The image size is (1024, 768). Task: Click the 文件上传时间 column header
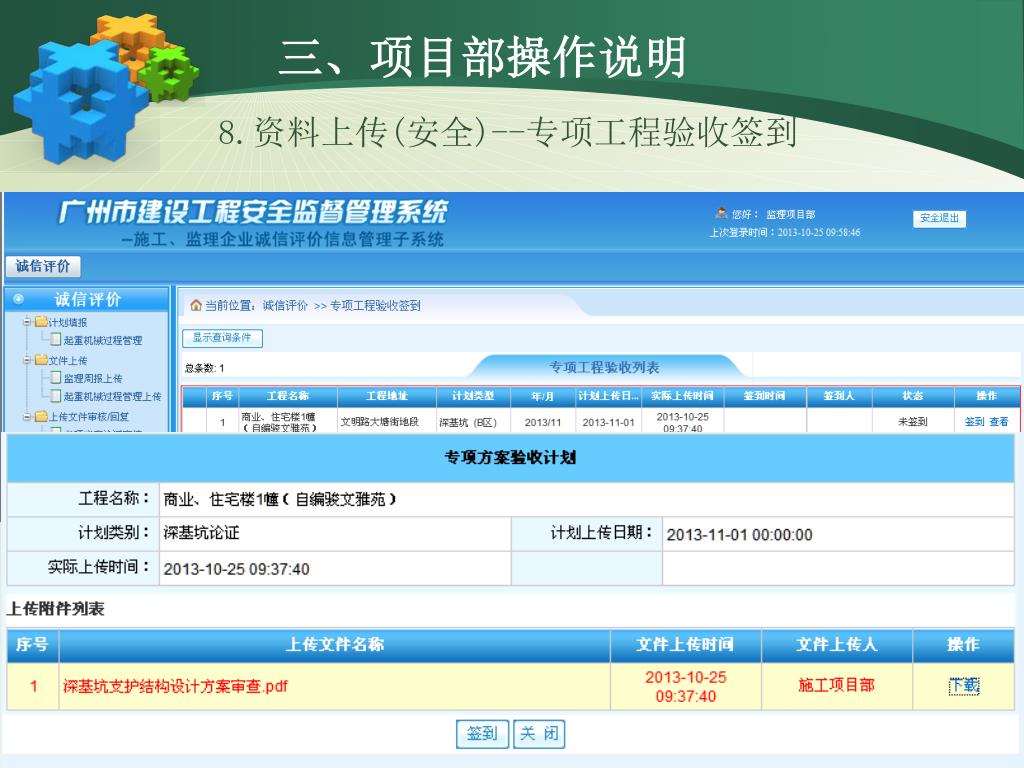tap(686, 645)
